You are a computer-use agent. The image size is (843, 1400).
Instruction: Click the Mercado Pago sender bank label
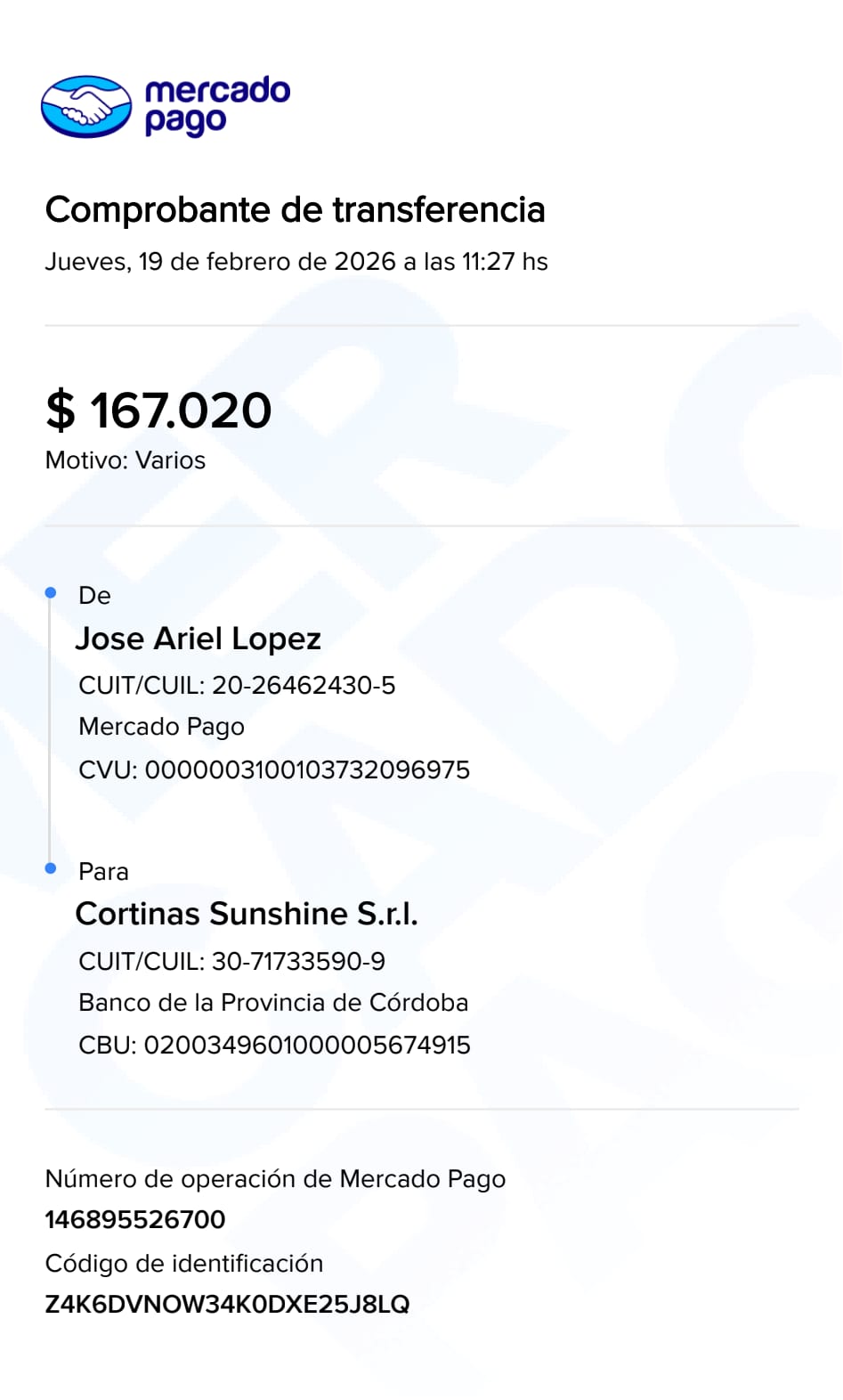click(161, 727)
